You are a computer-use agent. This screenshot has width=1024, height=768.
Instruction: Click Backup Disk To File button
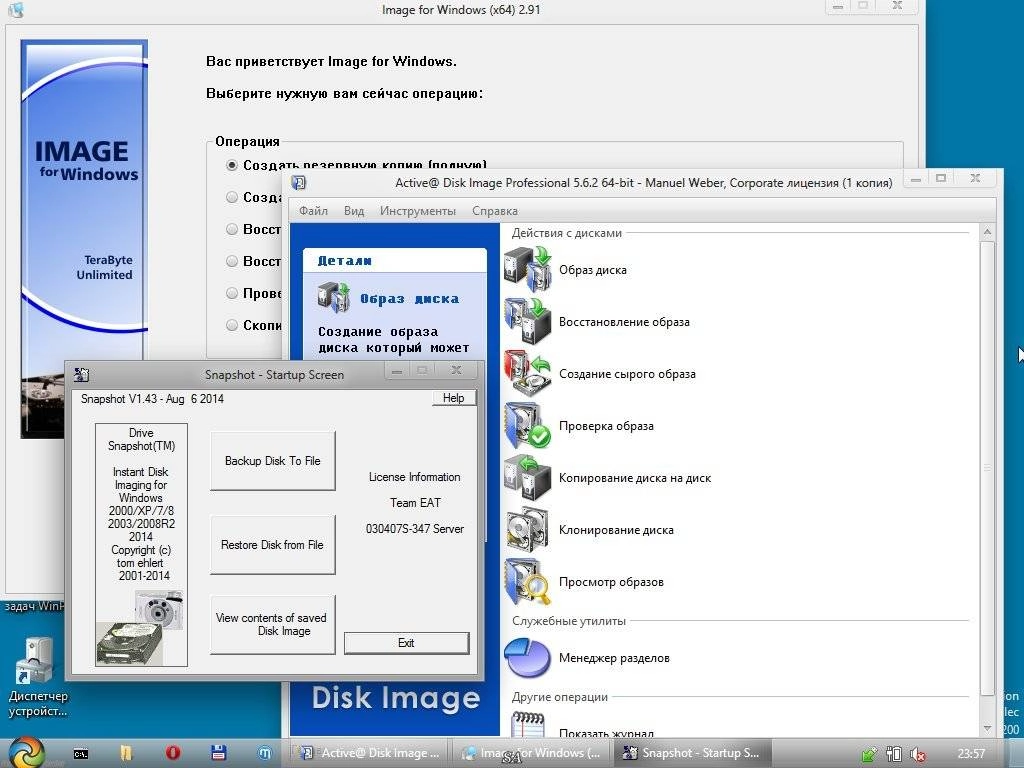[x=272, y=460]
